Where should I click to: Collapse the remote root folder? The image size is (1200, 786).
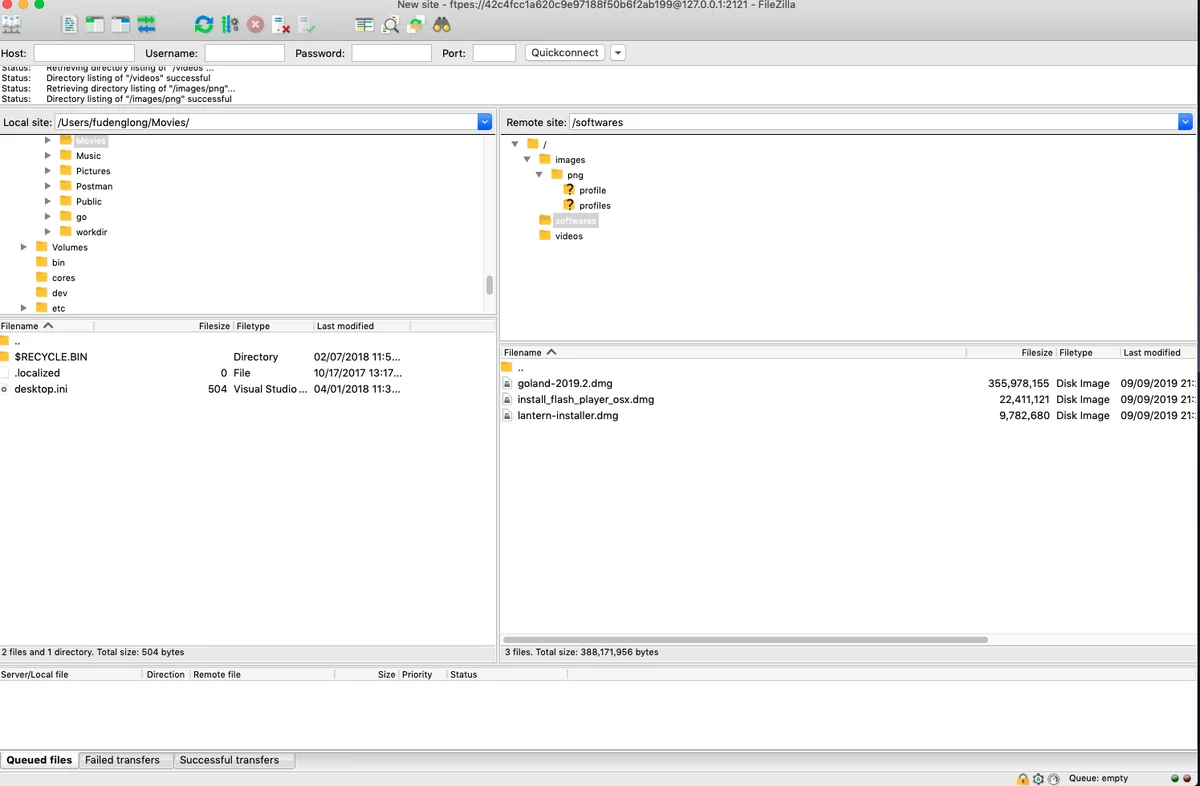515,144
